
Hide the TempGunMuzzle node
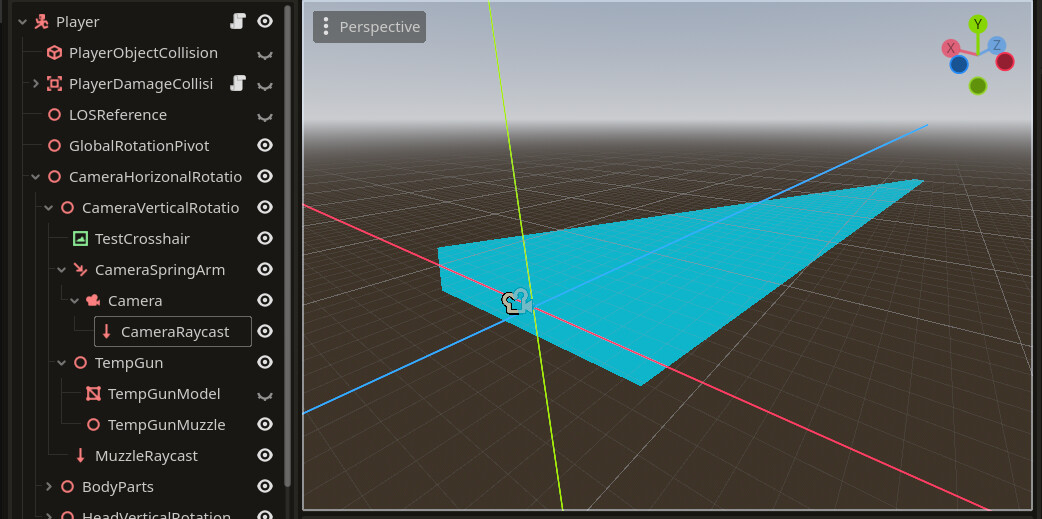click(265, 425)
